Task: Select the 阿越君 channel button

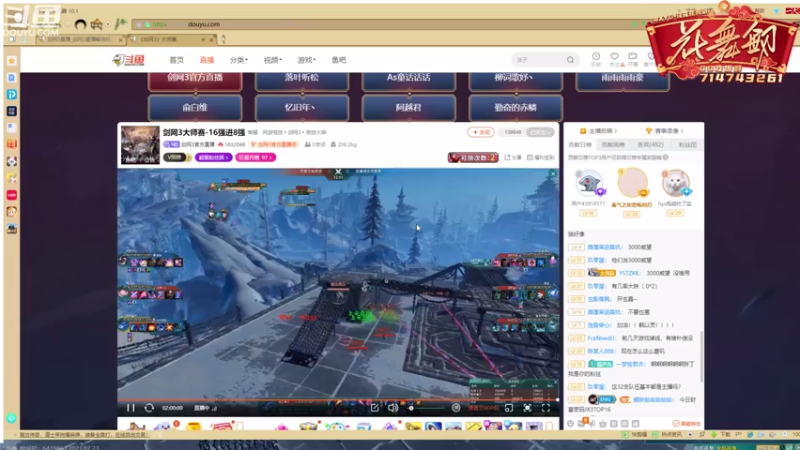Action: [x=409, y=108]
